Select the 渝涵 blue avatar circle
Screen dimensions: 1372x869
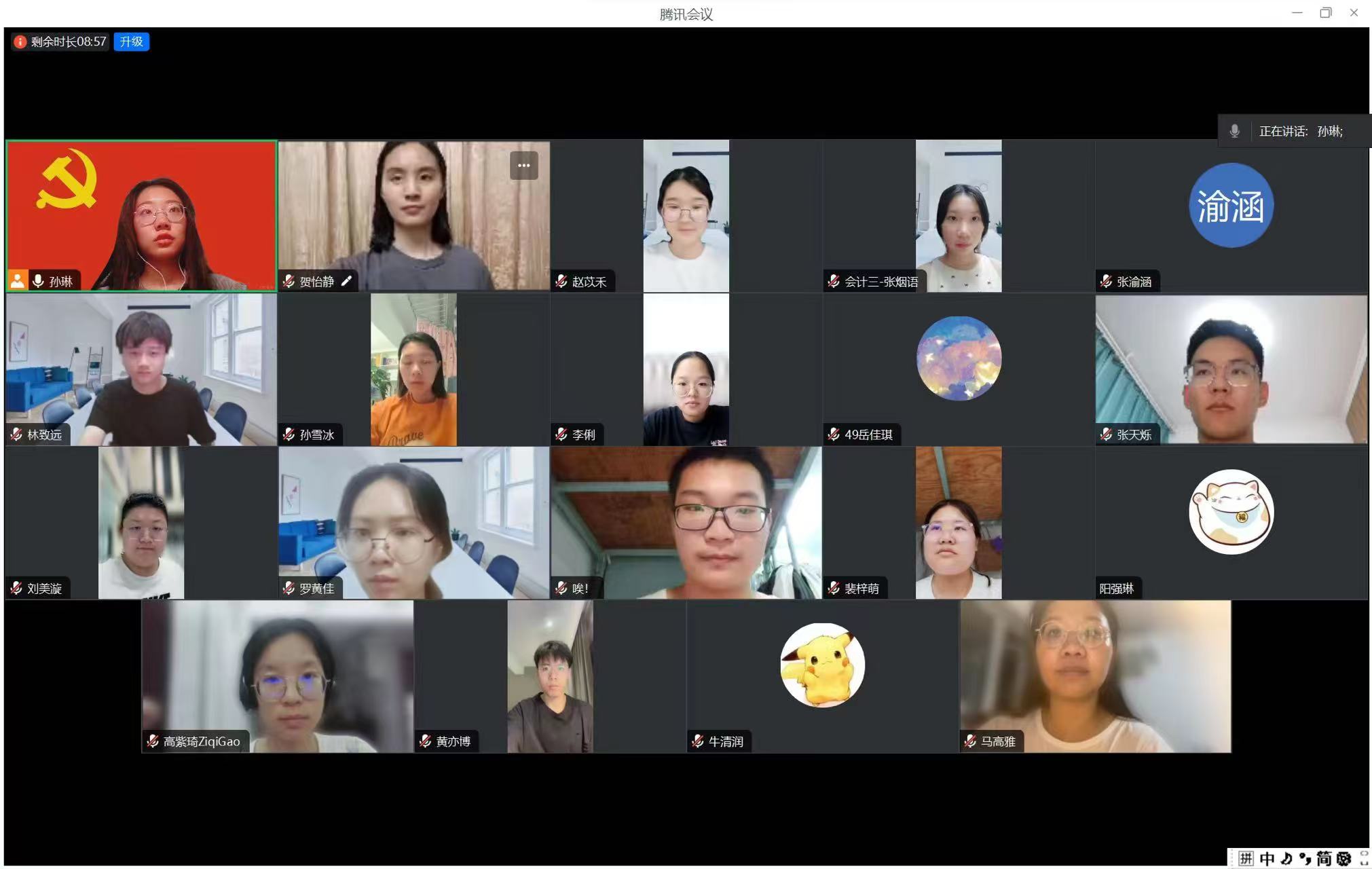(x=1230, y=206)
